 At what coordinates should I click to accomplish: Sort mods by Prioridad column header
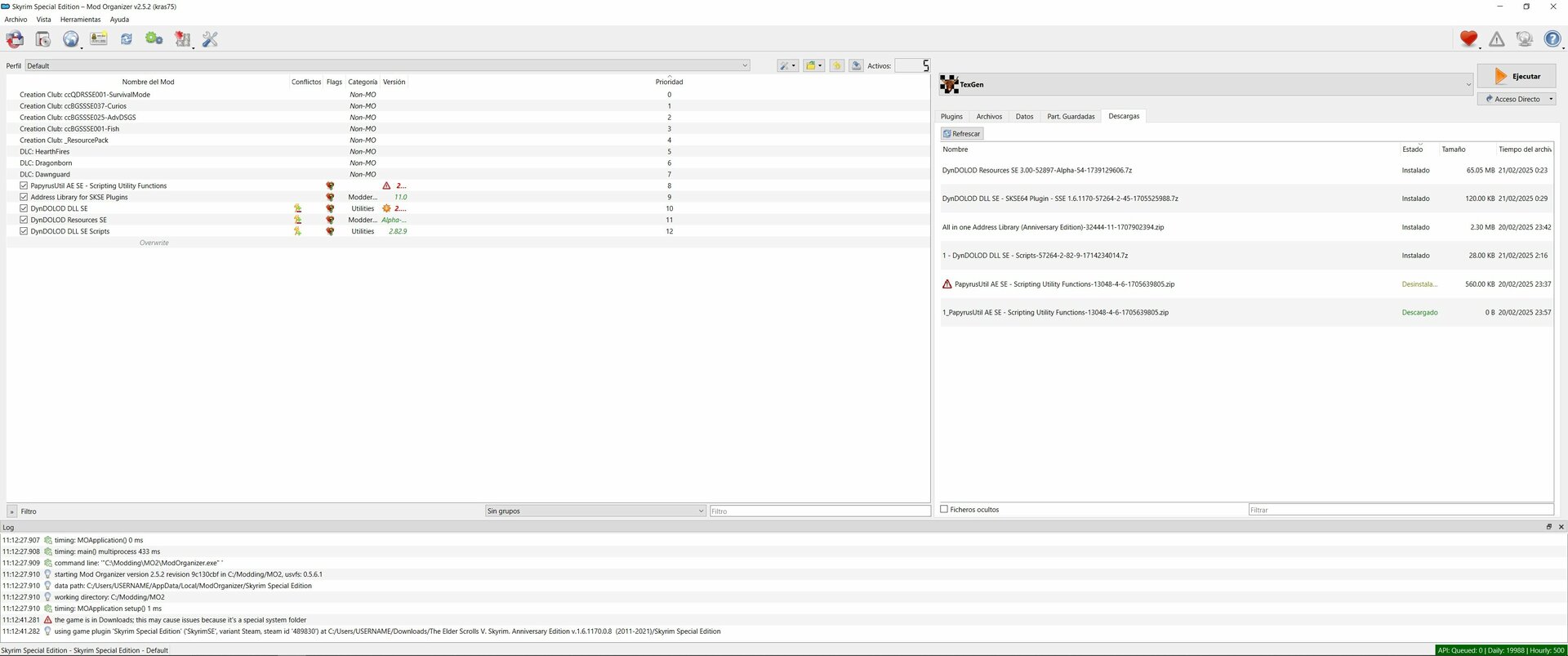[x=669, y=82]
